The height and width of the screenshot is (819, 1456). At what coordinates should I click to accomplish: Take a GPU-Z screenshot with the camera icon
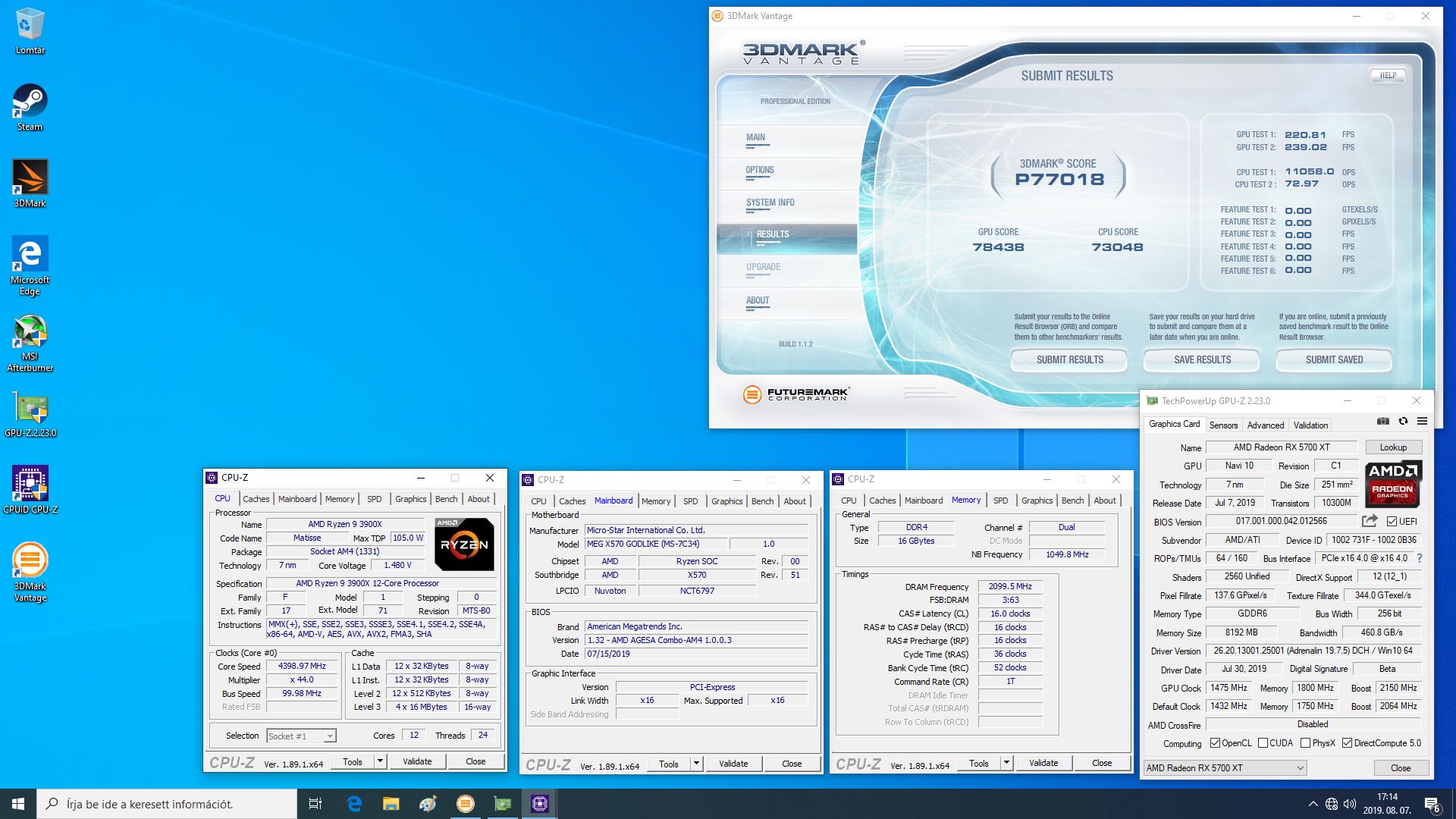1383,422
